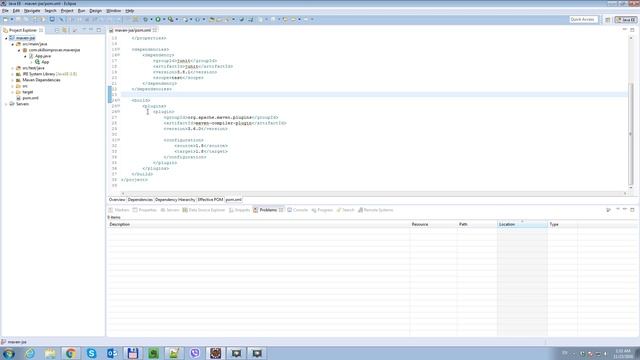Screen dimensions: 640x360
Task: Open the Snippets view tab
Action: pyautogui.click(x=239, y=210)
